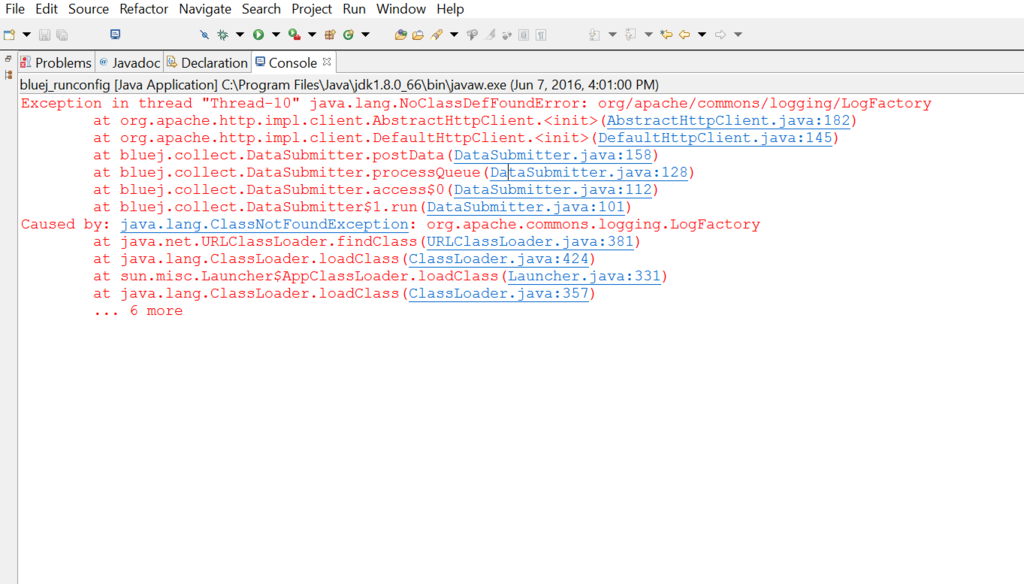The image size is (1024, 584).
Task: Open the New wizard dropdown arrow
Action: point(27,35)
